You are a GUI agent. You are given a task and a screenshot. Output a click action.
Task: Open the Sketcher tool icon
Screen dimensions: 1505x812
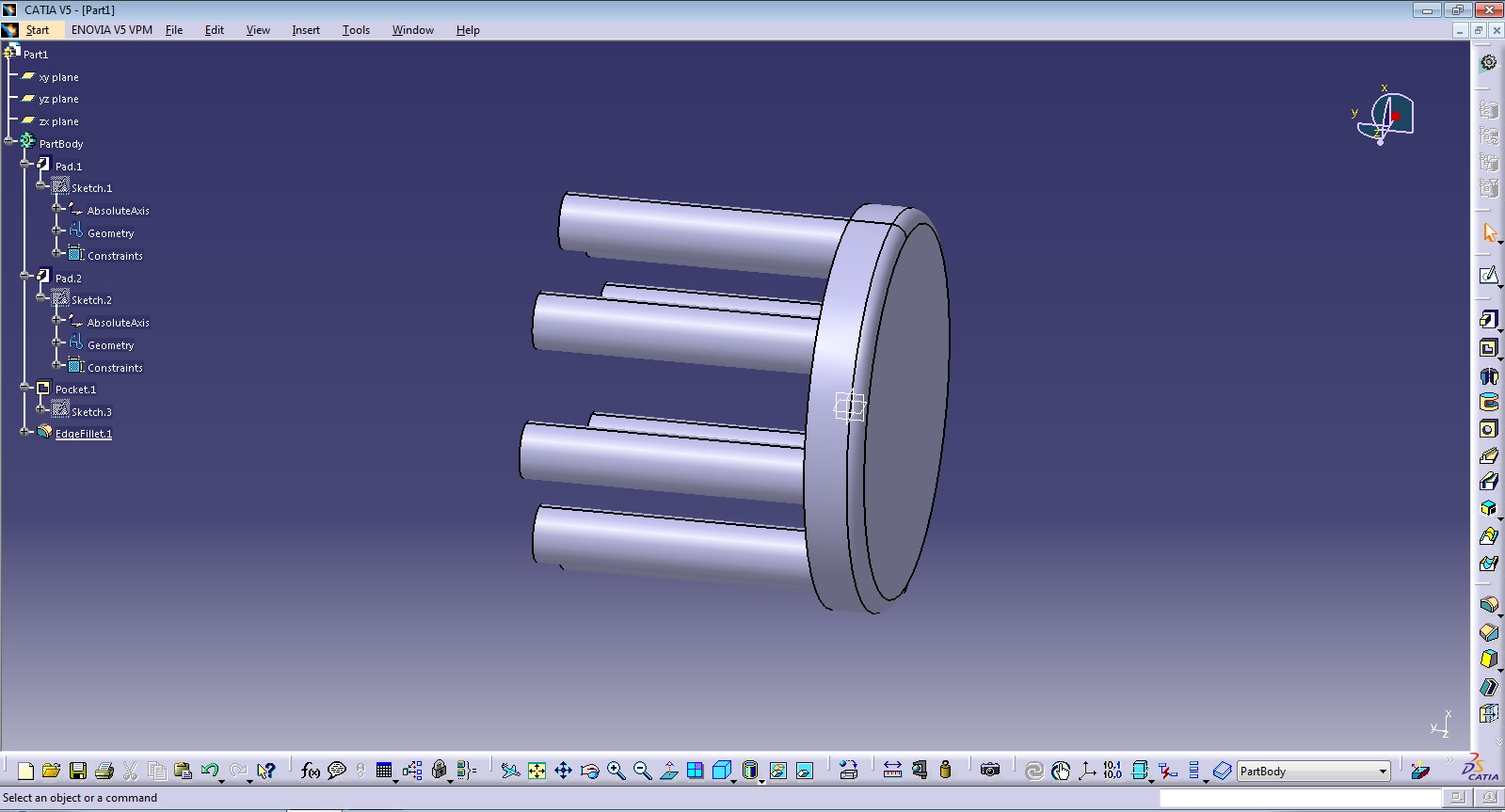click(x=1488, y=276)
